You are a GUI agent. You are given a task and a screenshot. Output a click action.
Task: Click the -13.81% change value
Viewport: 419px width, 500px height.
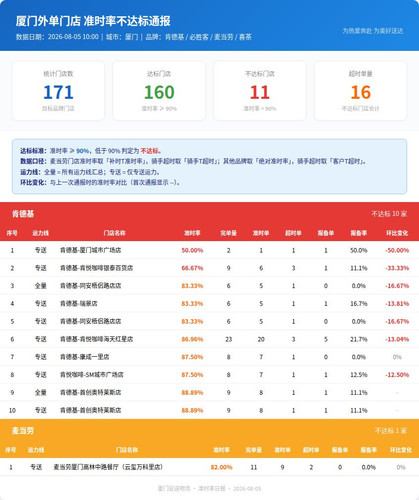pyautogui.click(x=397, y=304)
